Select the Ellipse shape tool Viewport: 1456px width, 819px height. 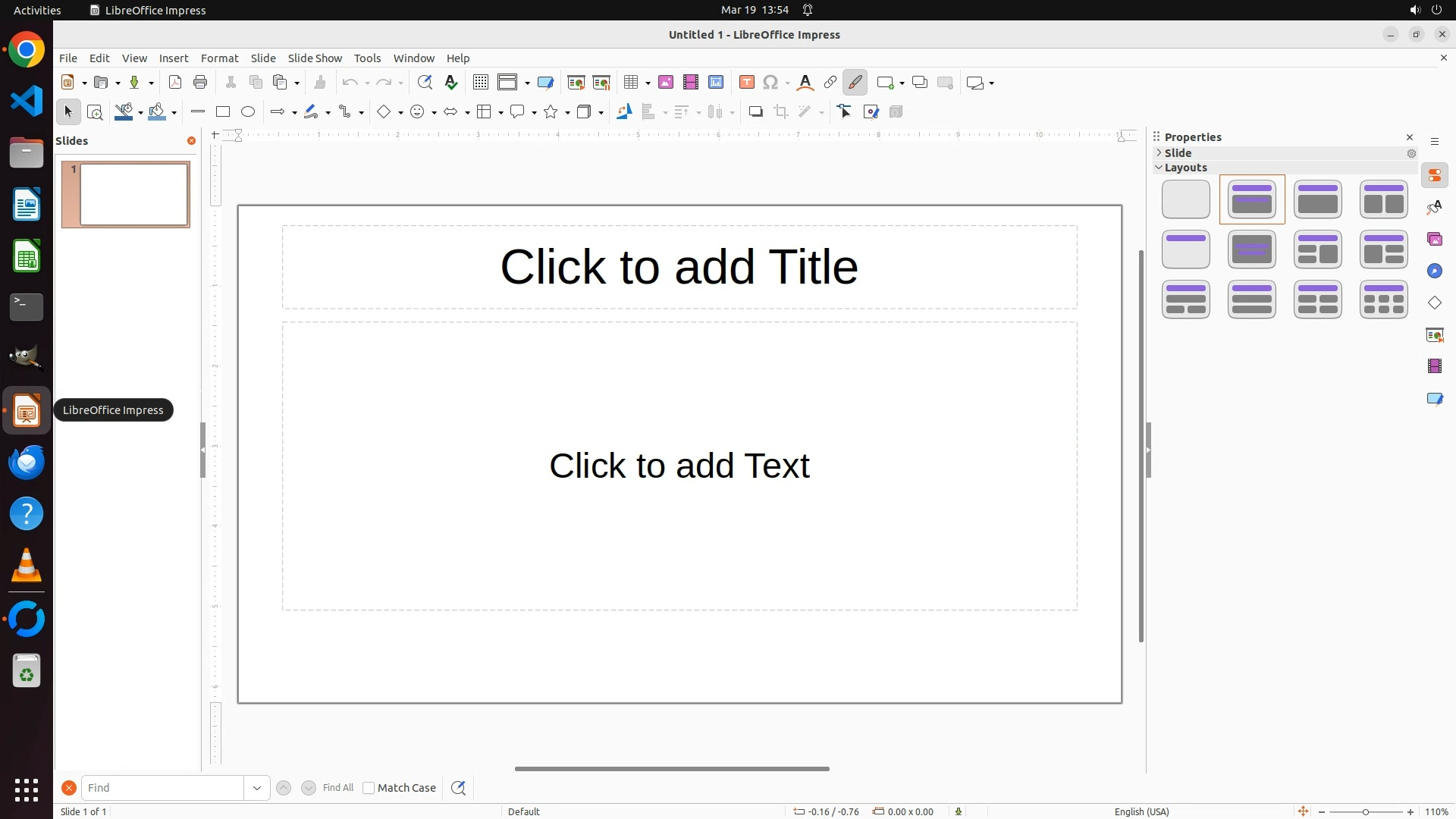pos(248,112)
